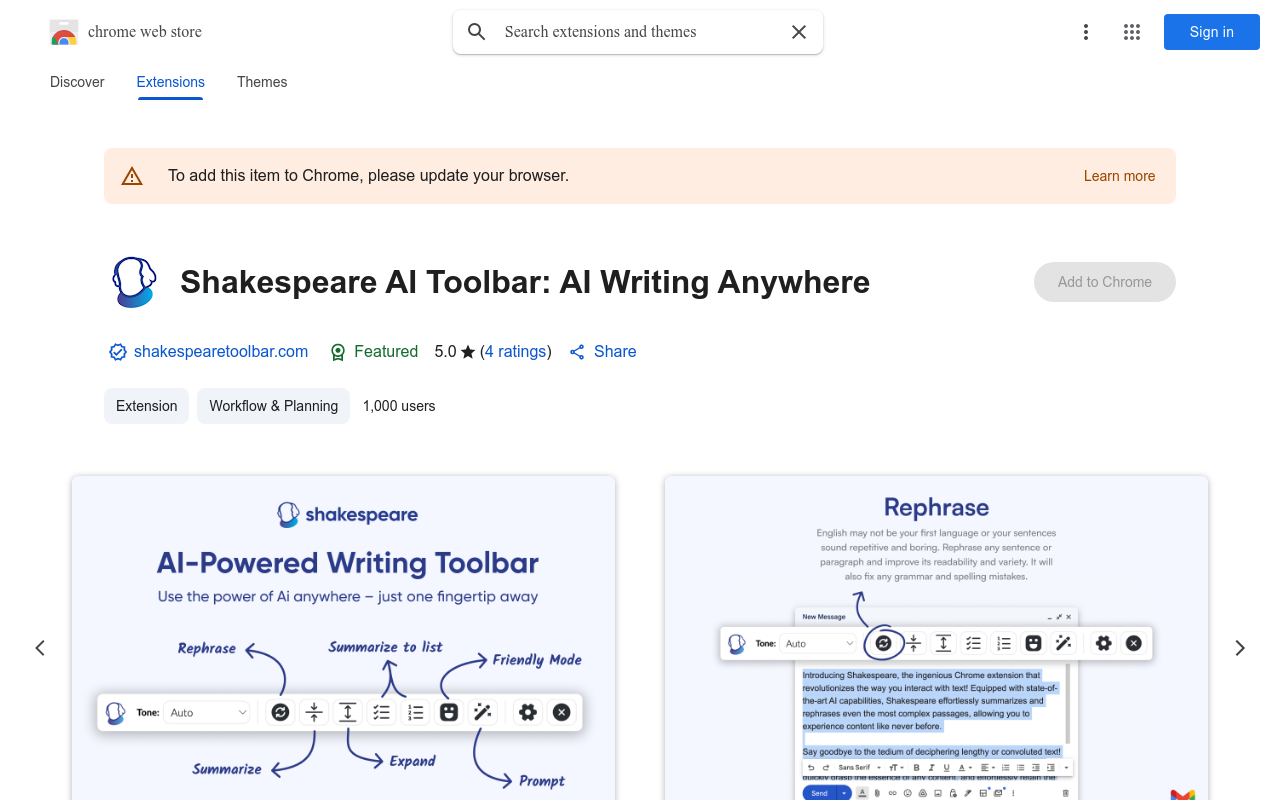Click the magic wand prompt icon in the first screenshot
The height and width of the screenshot is (800, 1280).
click(x=483, y=713)
